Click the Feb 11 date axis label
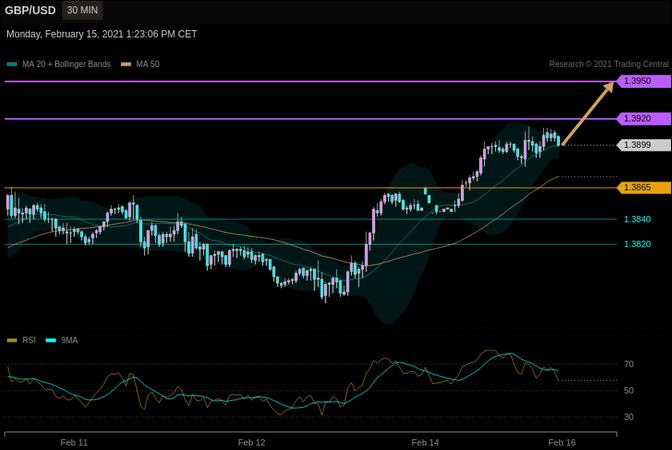Screen dimensions: 672x450 [74, 443]
